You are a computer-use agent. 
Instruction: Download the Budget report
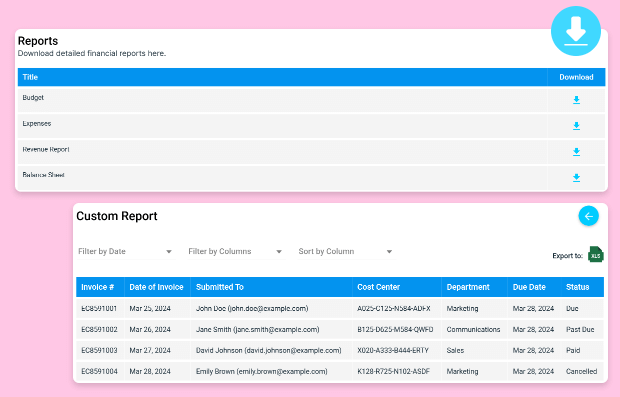[x=577, y=100]
